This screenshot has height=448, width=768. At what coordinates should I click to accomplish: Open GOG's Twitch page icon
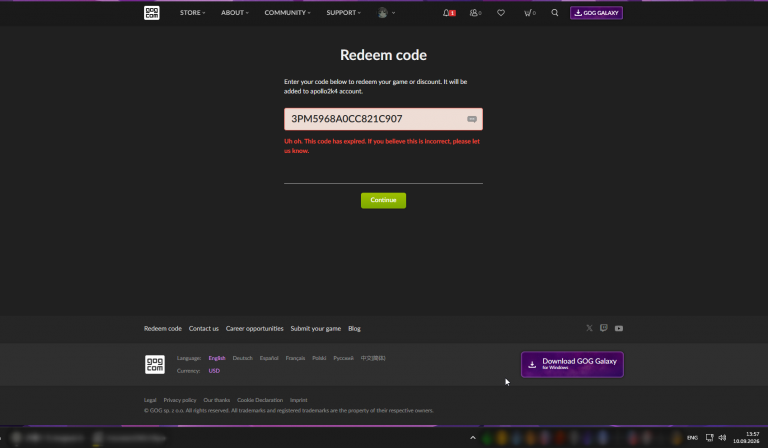pyautogui.click(x=603, y=328)
